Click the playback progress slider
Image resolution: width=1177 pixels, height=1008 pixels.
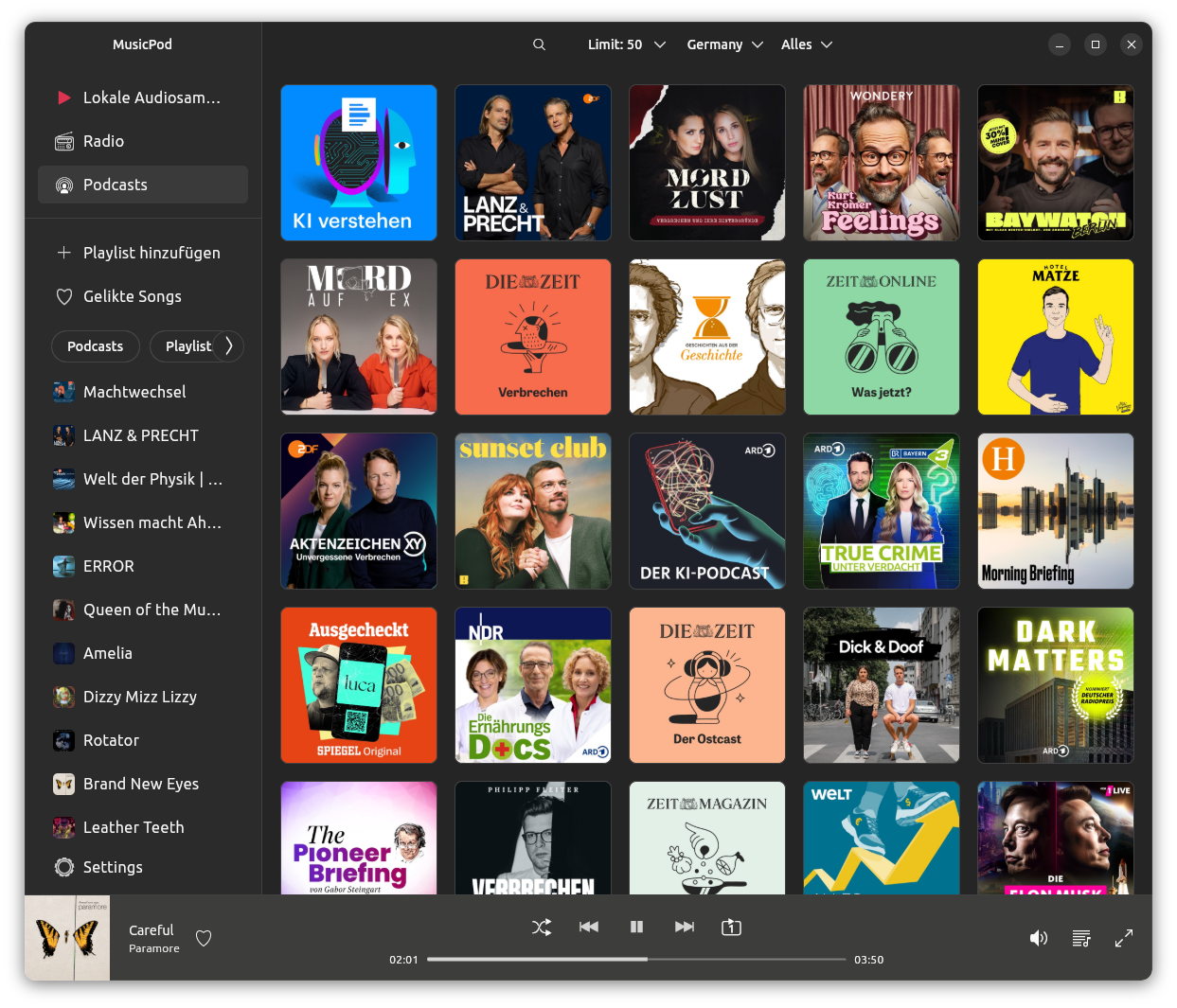tap(636, 959)
